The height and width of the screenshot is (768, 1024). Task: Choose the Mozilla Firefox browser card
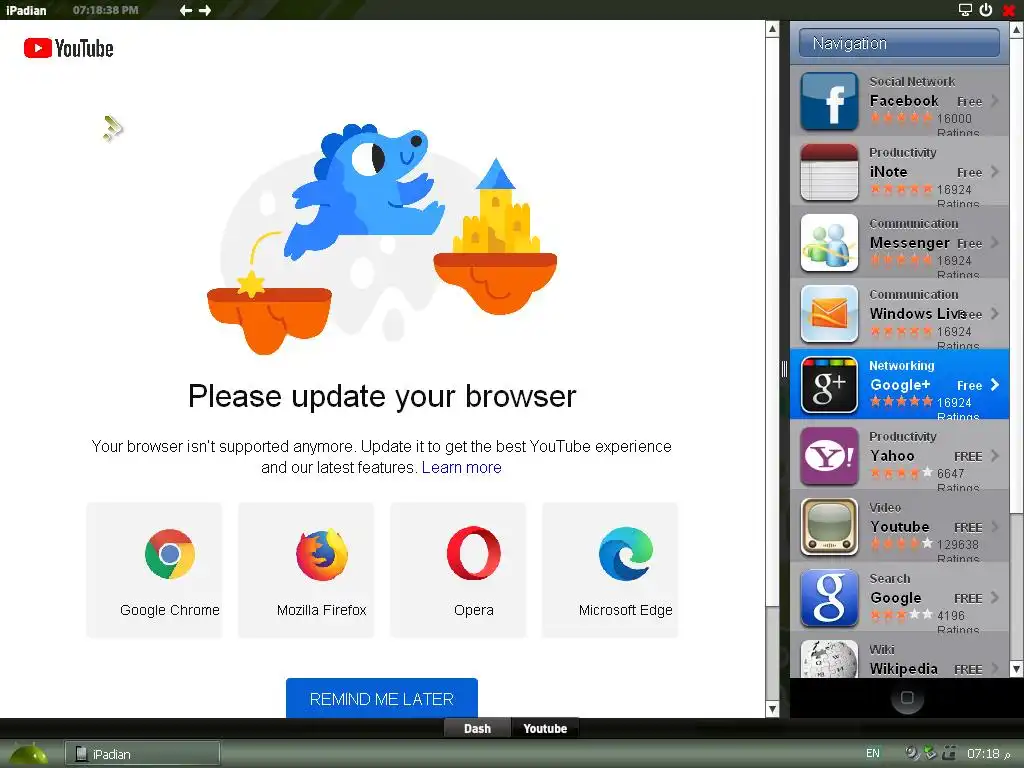click(x=306, y=570)
